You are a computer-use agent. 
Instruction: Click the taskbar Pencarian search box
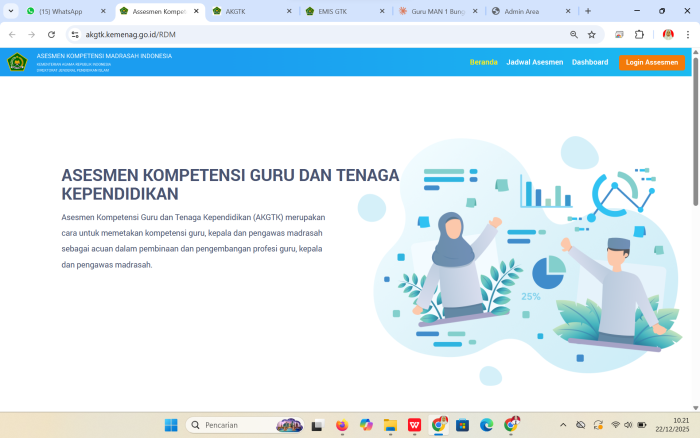(245, 425)
